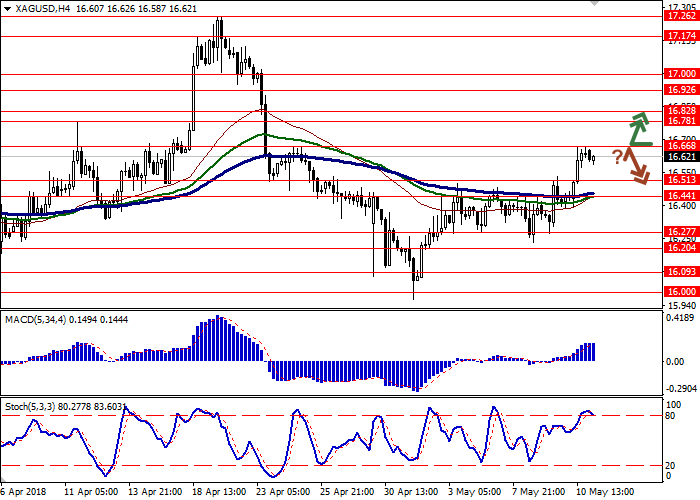Click the 16.093 price level label
Image resolution: width=700 pixels, height=500 pixels.
(681, 271)
